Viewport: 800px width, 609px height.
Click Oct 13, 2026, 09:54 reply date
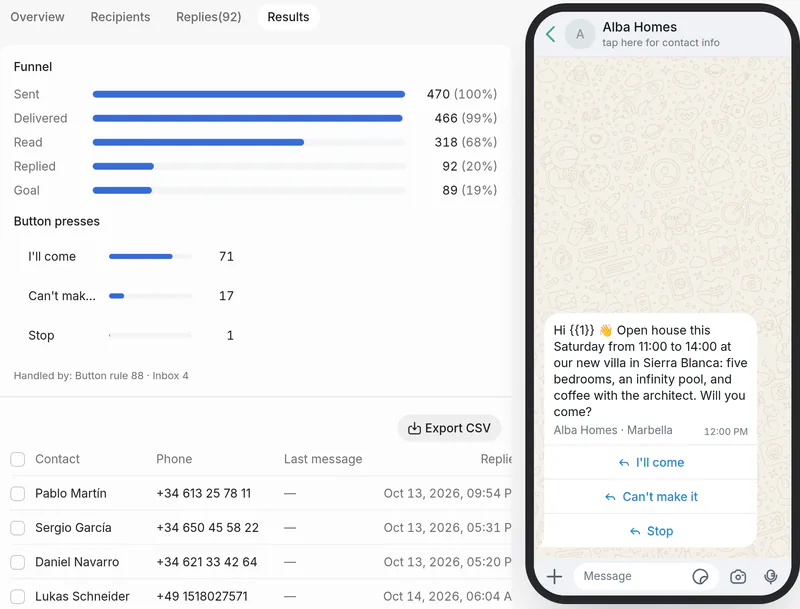[x=447, y=493]
